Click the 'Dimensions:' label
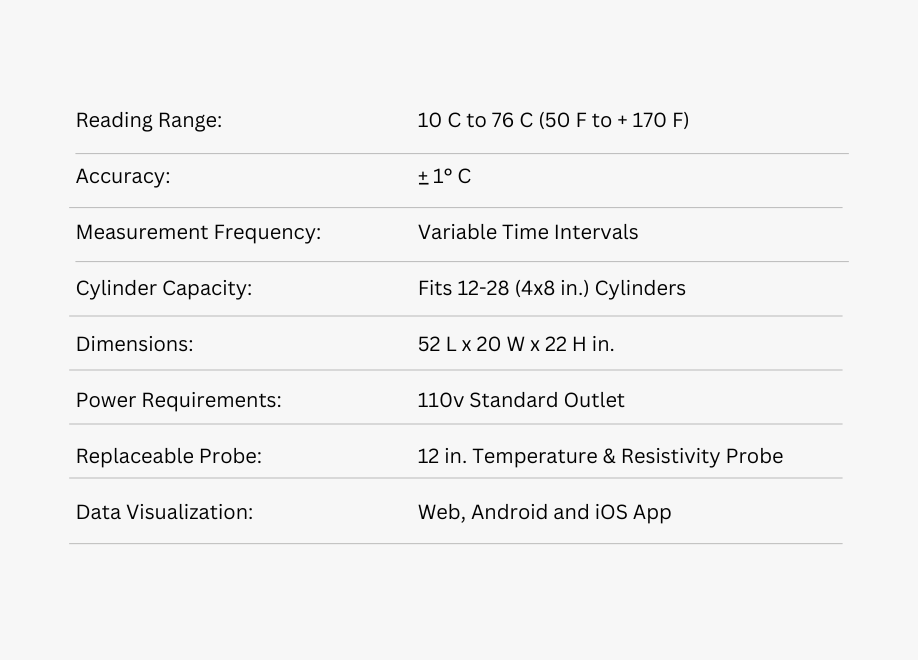Viewport: 918px width, 660px height. [x=134, y=345]
